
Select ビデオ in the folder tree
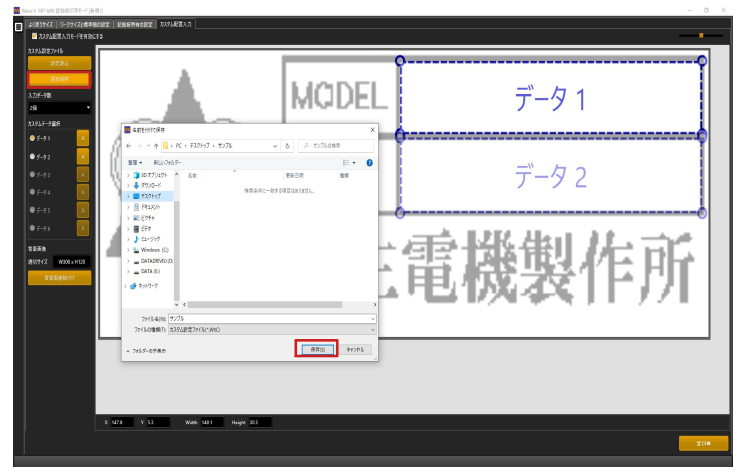tap(142, 229)
